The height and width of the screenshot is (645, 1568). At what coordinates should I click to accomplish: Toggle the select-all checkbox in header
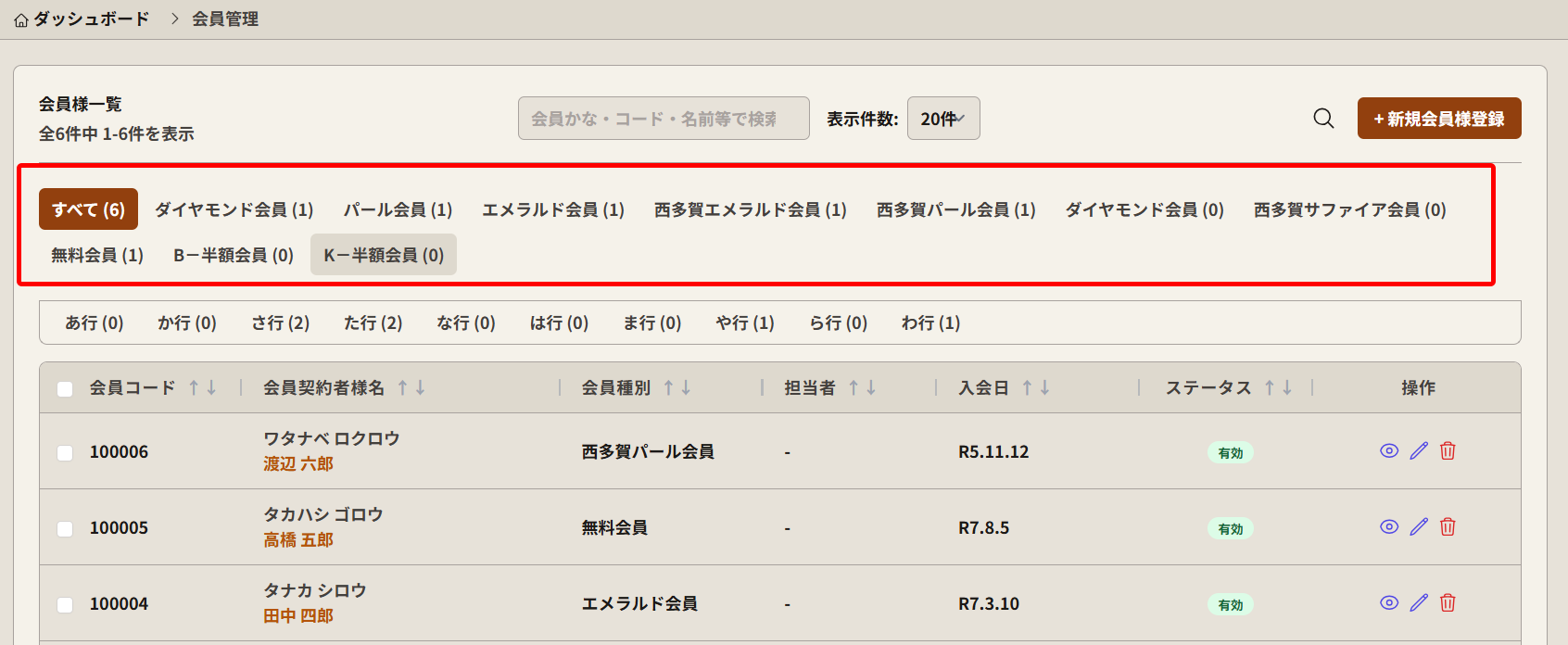coord(65,389)
